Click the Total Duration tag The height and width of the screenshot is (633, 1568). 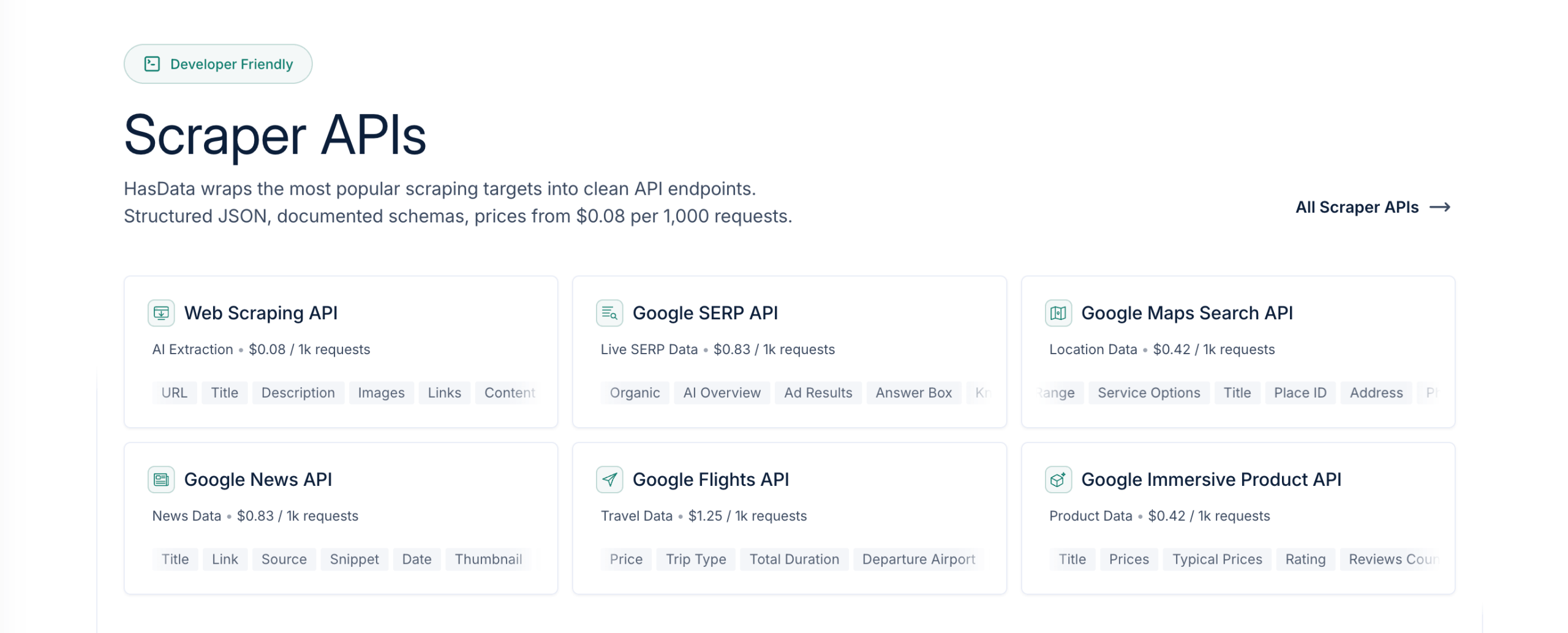click(x=794, y=559)
